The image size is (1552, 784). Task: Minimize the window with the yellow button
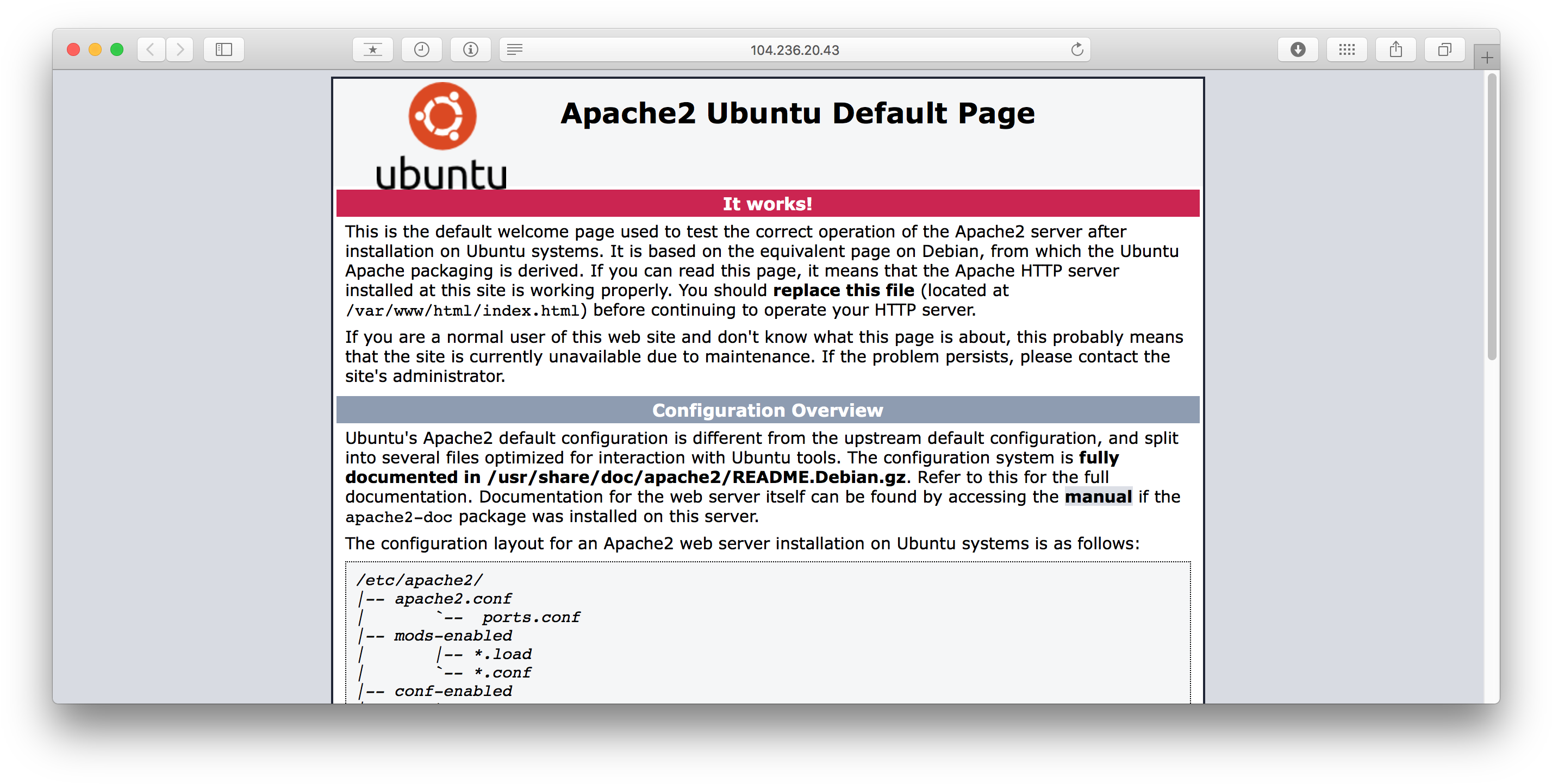pyautogui.click(x=95, y=49)
